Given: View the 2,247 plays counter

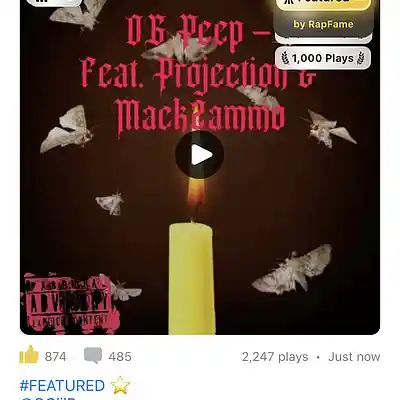Looking at the screenshot, I should (275, 357).
